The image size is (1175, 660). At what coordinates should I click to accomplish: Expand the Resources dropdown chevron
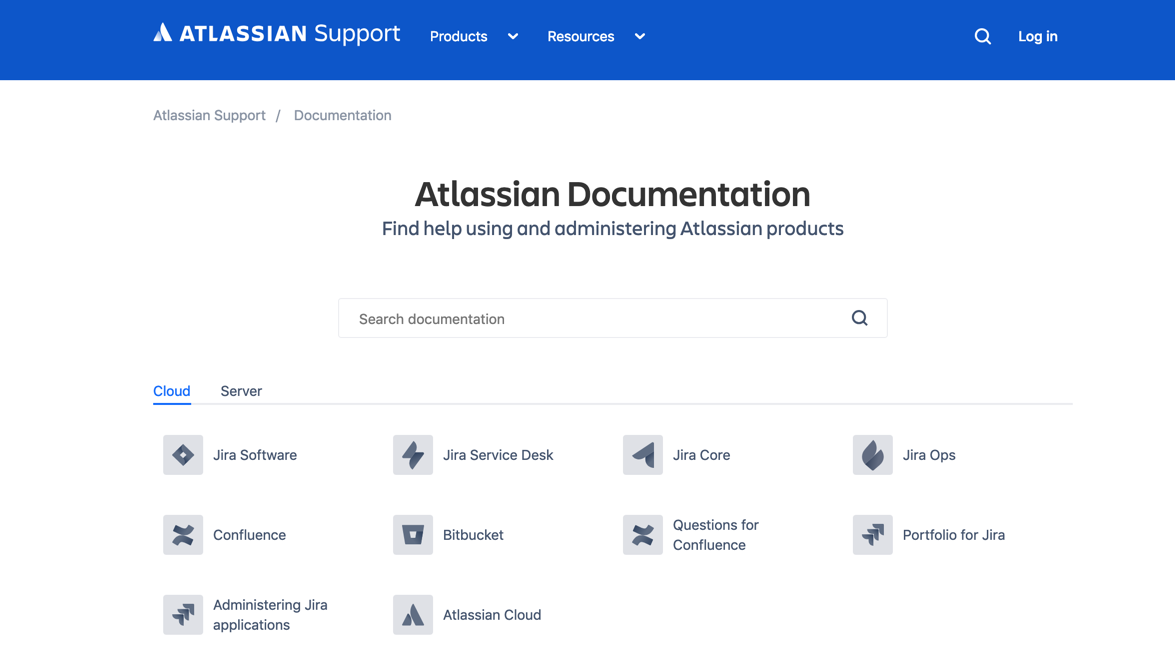pos(640,36)
